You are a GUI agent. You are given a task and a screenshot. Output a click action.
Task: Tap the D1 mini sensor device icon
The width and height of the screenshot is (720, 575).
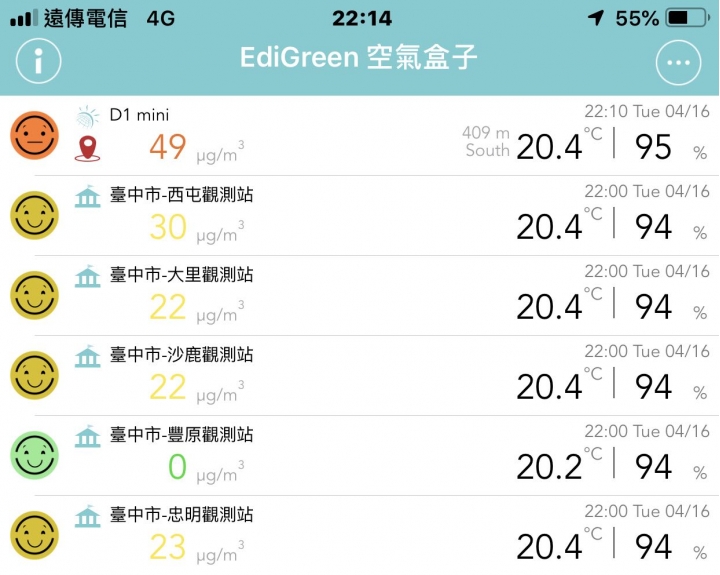[87, 117]
